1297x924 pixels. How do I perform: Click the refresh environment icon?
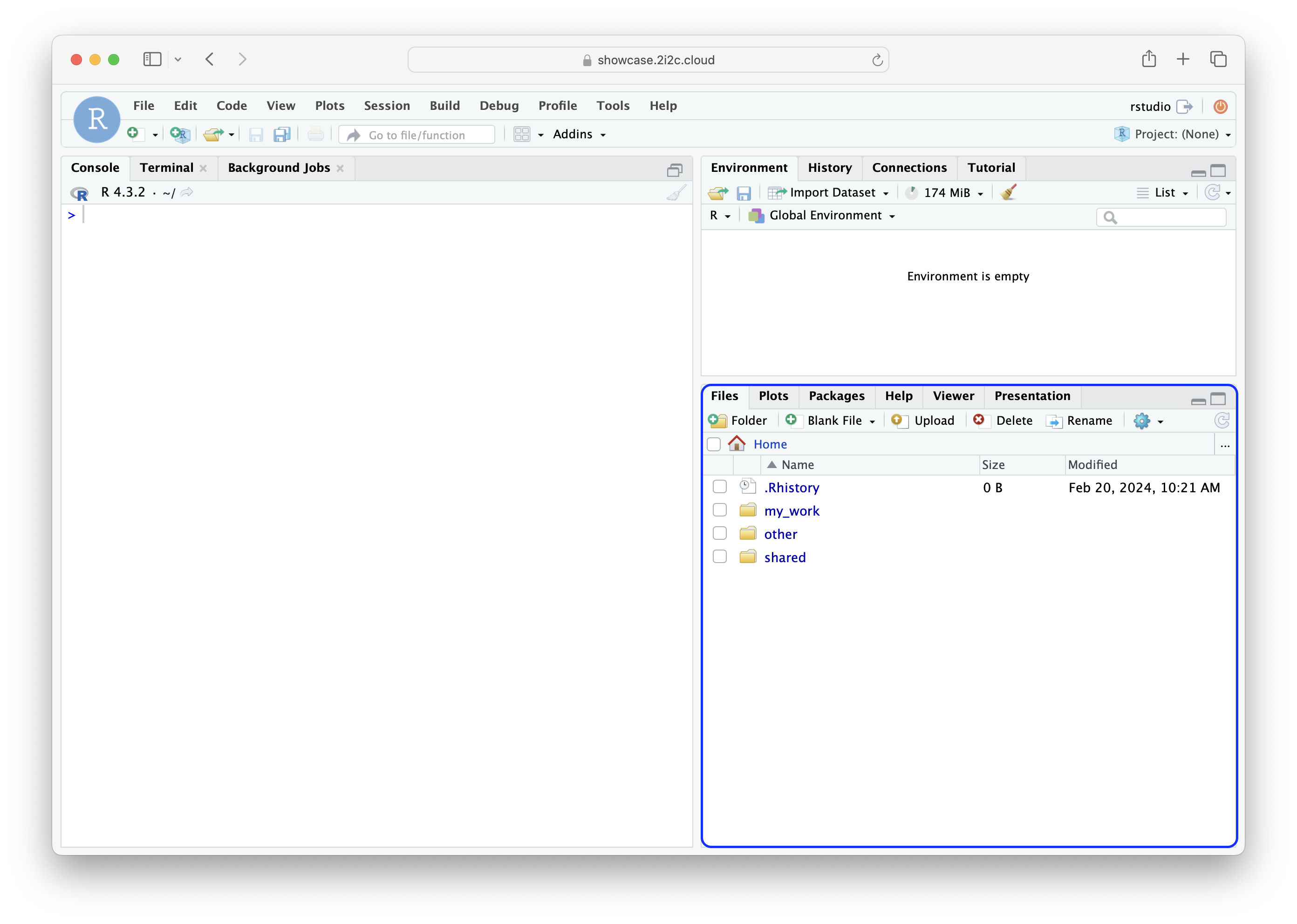(x=1212, y=192)
